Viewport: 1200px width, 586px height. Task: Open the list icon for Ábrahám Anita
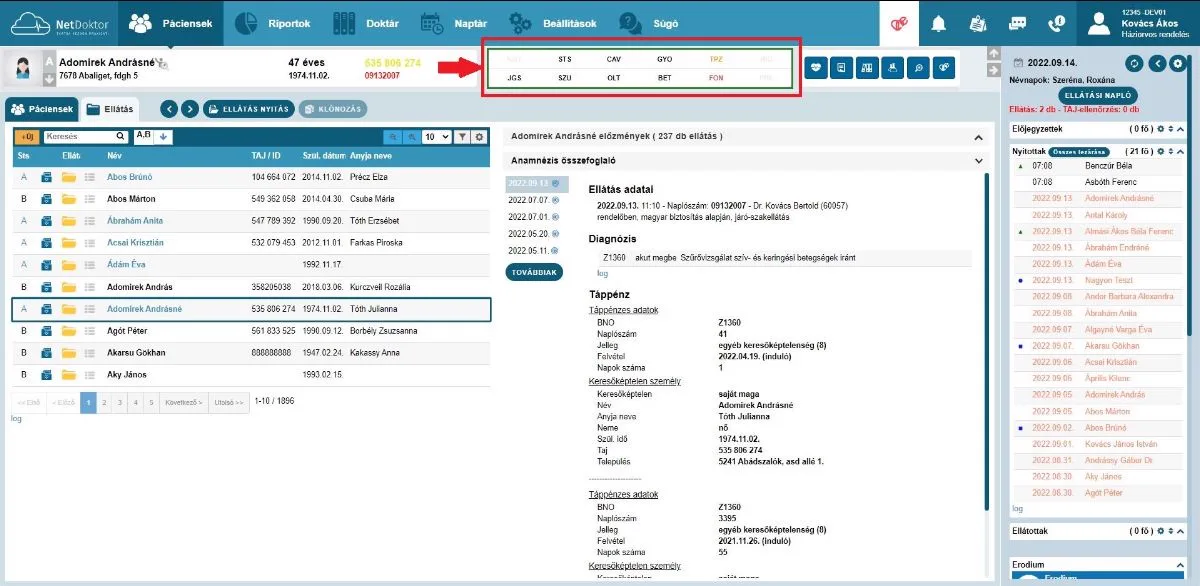point(88,221)
